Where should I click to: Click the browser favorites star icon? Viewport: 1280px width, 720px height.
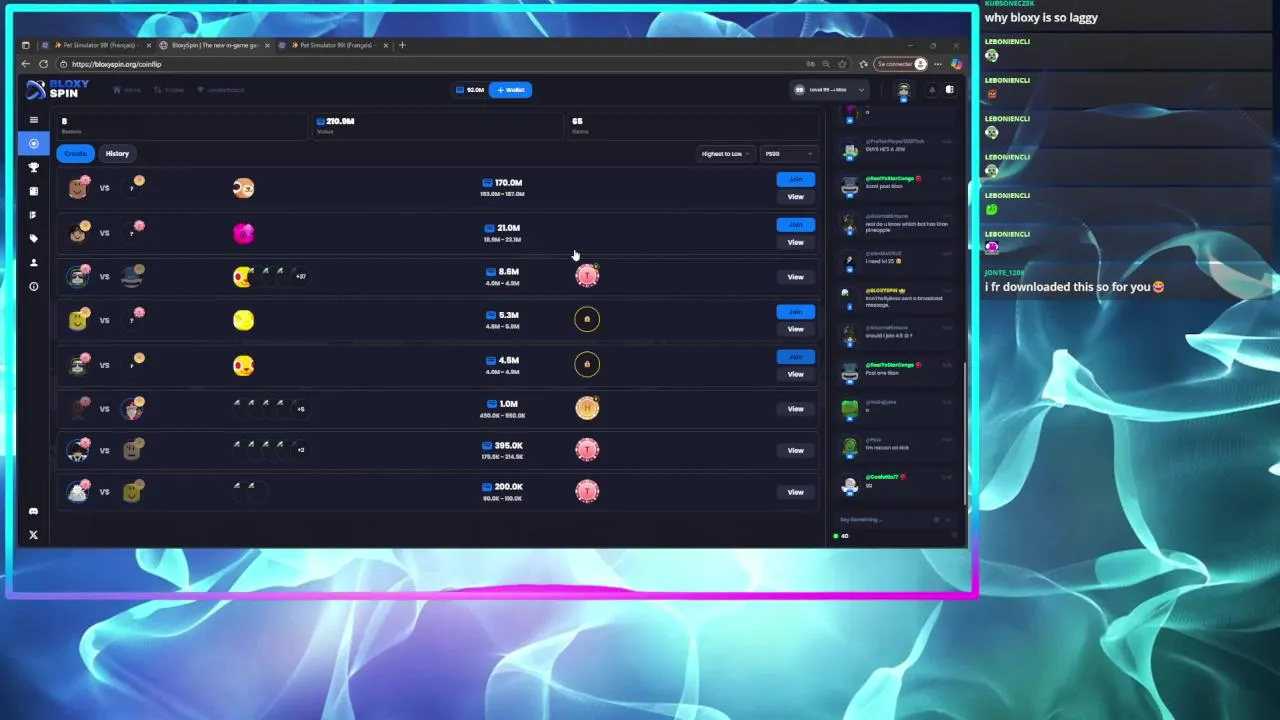pos(842,64)
